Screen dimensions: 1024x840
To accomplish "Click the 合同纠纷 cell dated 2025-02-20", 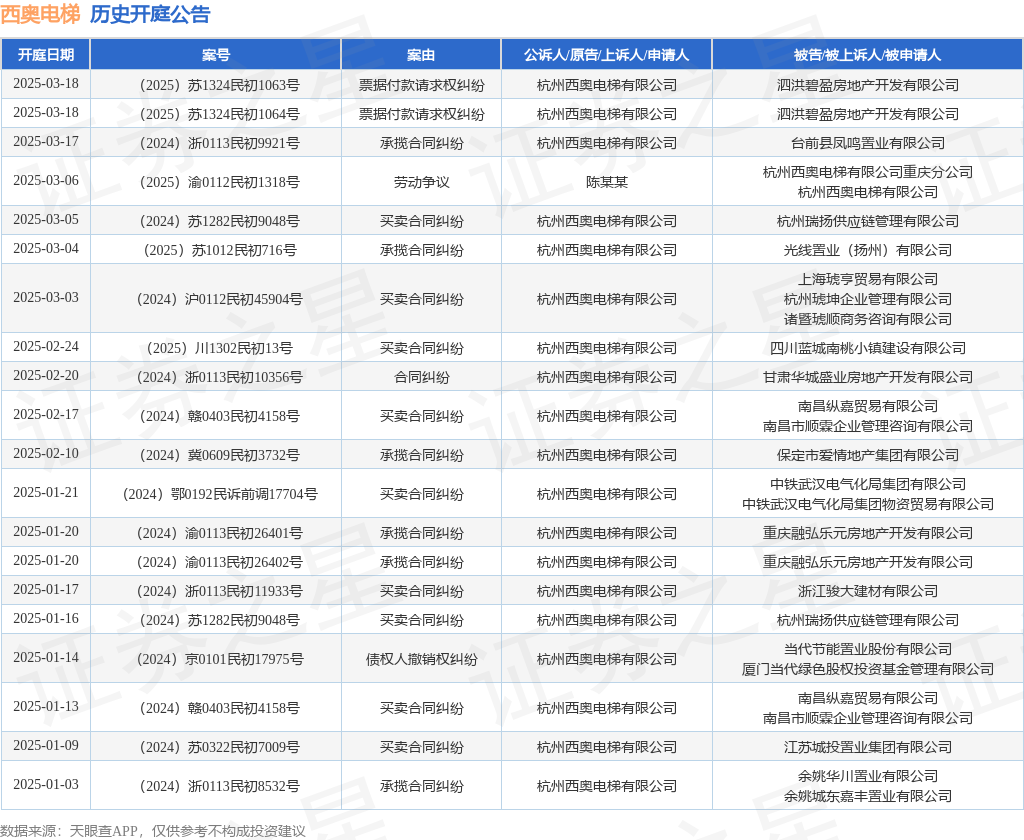I will 421,377.
